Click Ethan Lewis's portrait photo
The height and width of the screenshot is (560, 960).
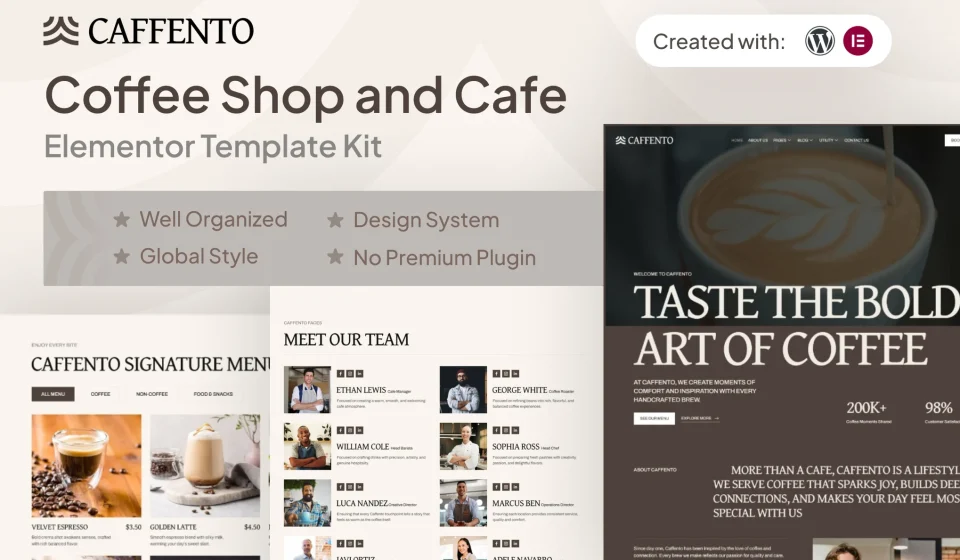[x=307, y=390]
